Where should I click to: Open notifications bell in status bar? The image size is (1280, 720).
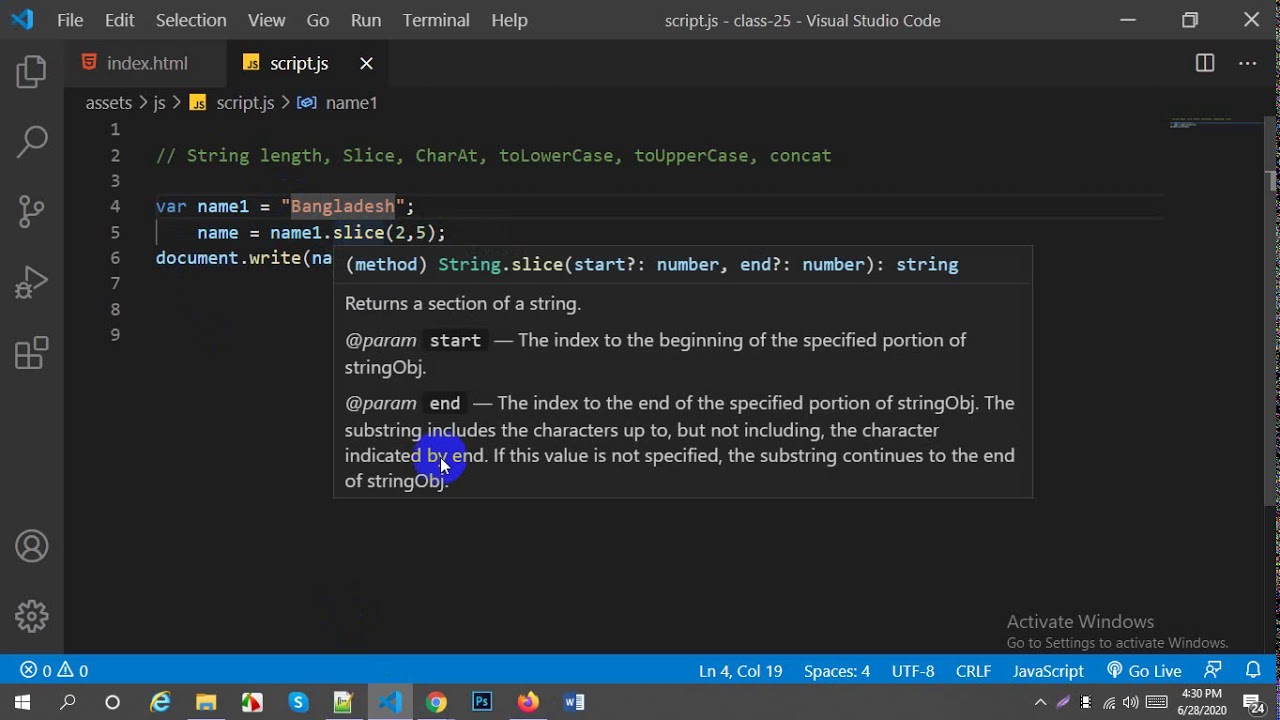1253,671
